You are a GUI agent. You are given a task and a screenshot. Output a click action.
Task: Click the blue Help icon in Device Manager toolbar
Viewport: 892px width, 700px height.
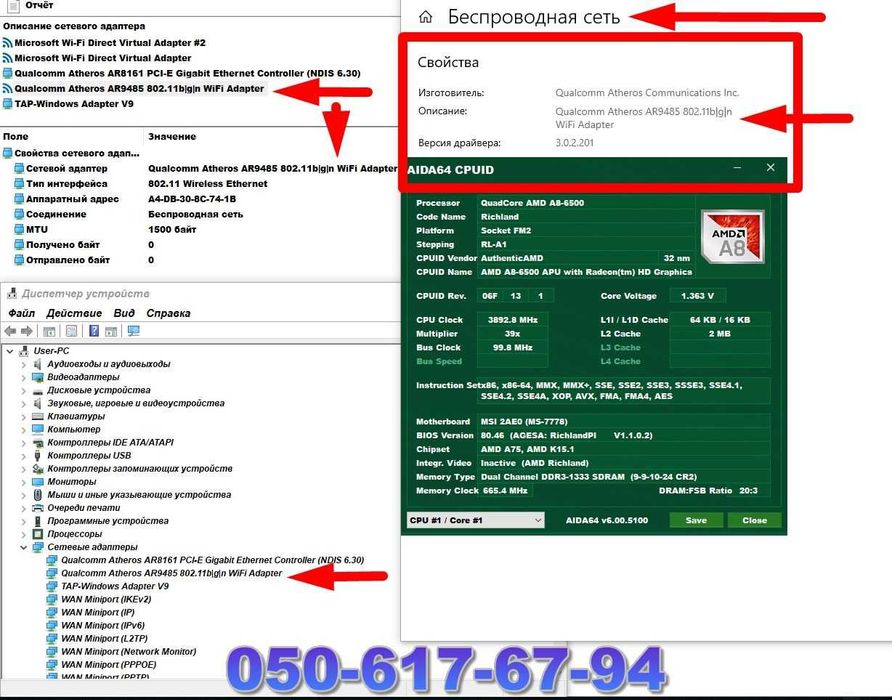pos(94,331)
